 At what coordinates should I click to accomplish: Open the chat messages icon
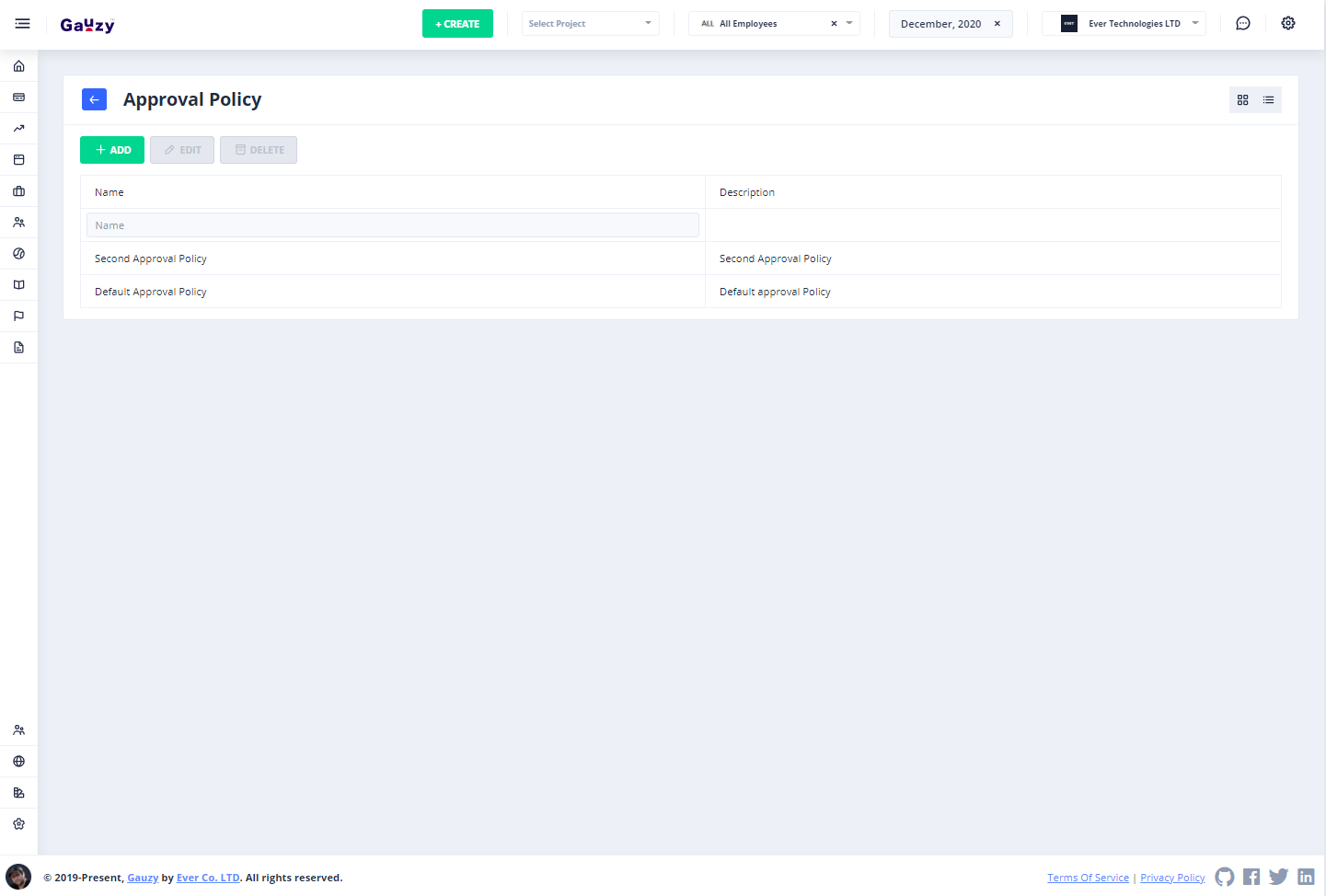click(x=1242, y=24)
